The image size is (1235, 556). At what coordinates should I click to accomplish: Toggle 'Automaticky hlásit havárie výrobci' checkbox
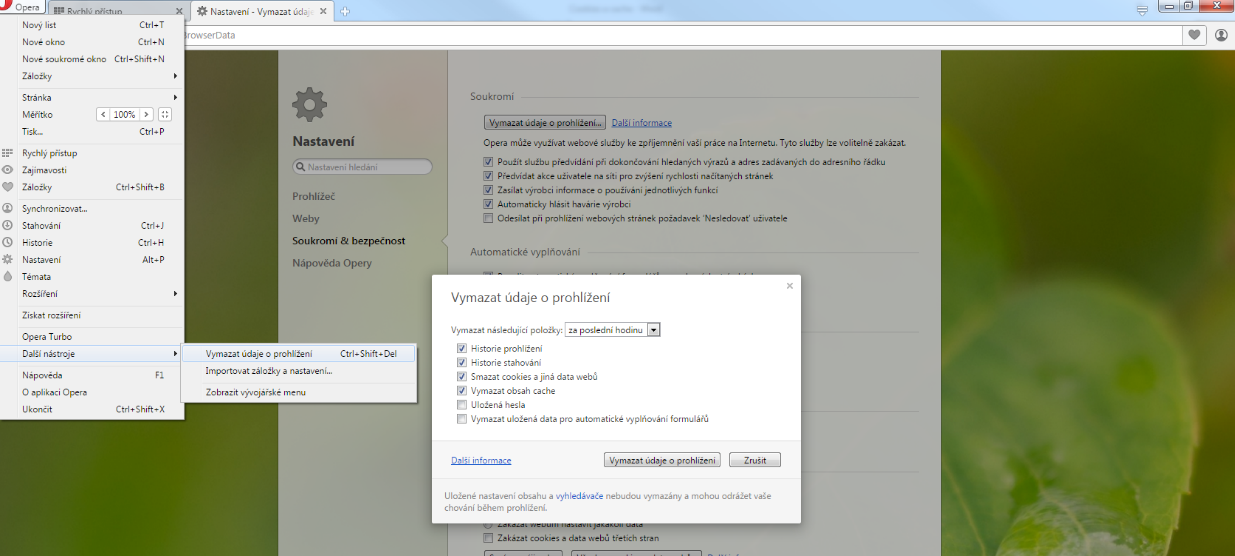tap(488, 204)
